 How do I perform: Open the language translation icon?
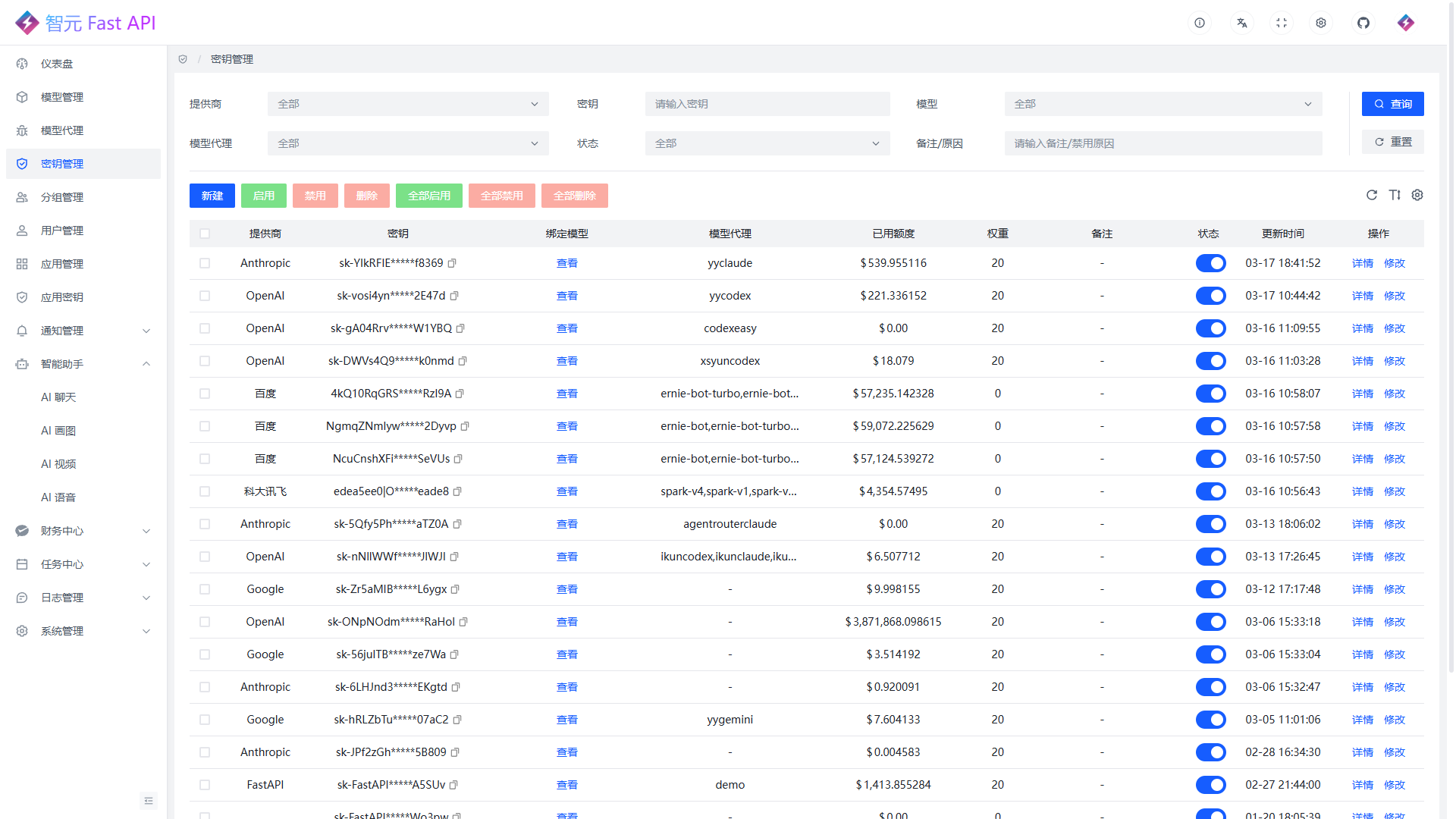[x=1241, y=23]
